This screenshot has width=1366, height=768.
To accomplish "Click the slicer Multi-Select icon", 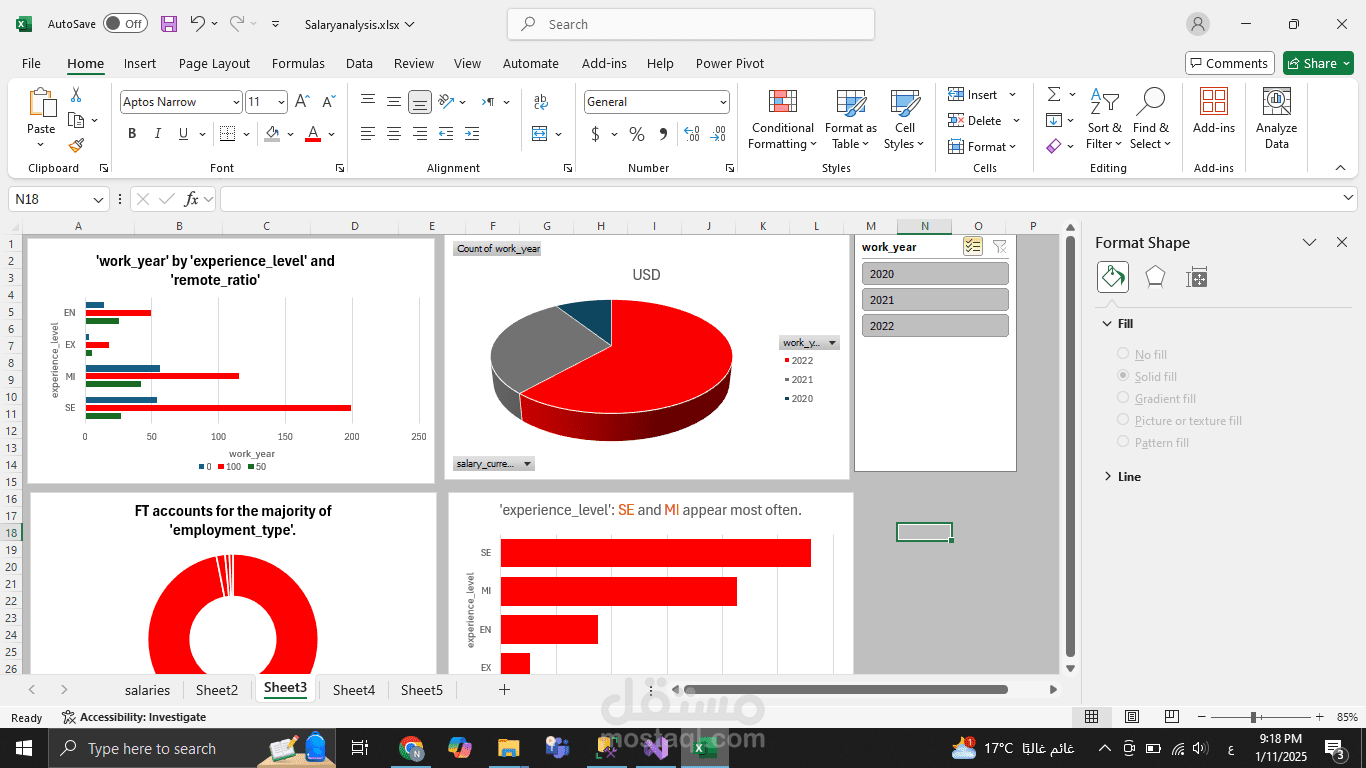I will [x=972, y=247].
